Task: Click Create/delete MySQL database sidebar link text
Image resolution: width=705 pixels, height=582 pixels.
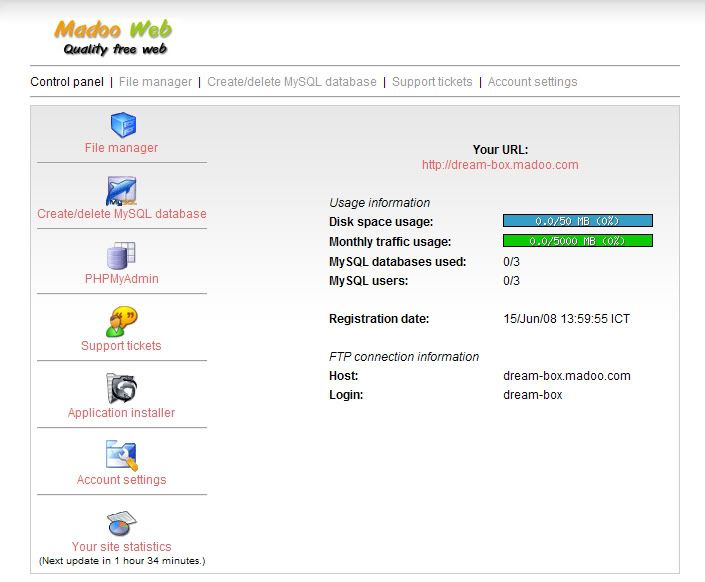Action: (x=122, y=214)
